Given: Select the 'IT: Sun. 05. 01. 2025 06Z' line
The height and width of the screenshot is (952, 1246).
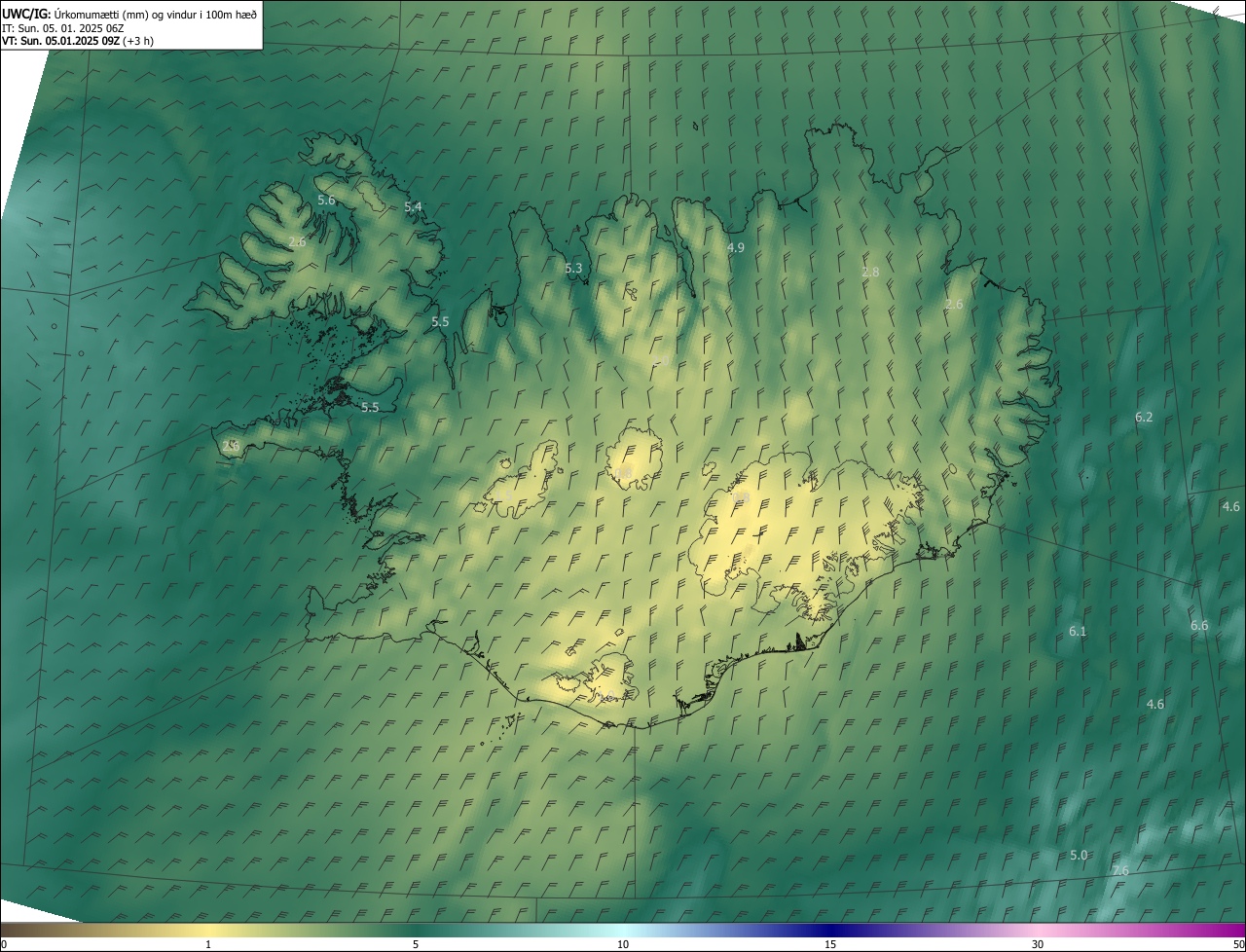Looking at the screenshot, I should pyautogui.click(x=63, y=28).
